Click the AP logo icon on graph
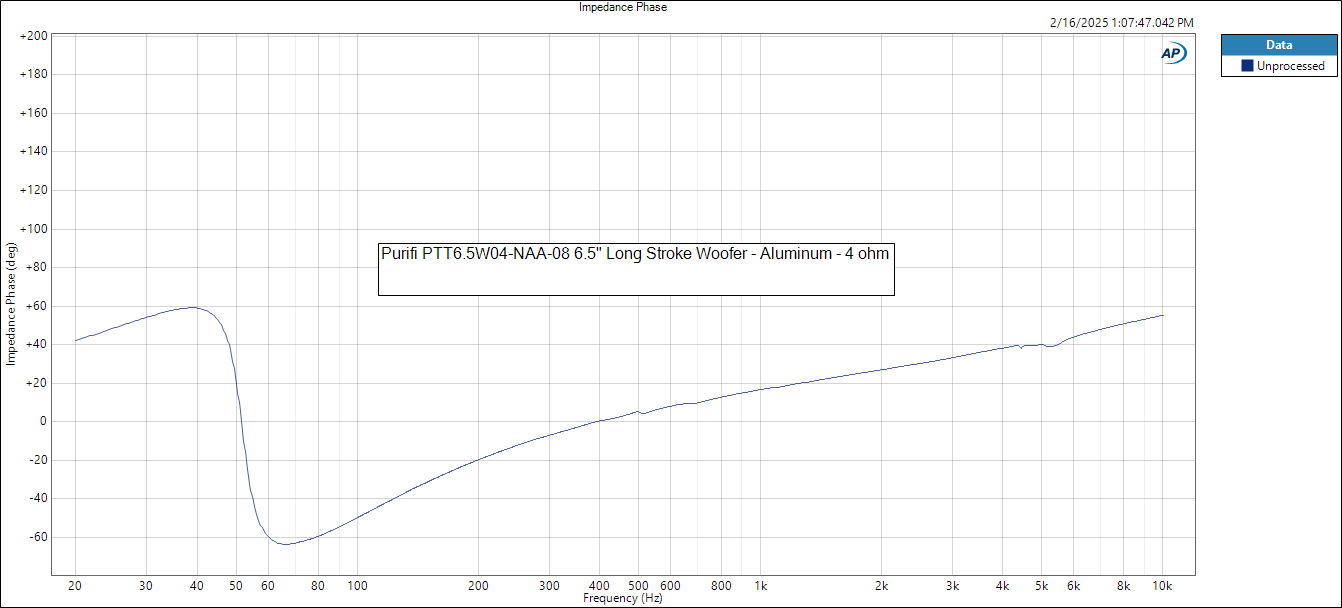This screenshot has height=608, width=1342. point(1173,54)
